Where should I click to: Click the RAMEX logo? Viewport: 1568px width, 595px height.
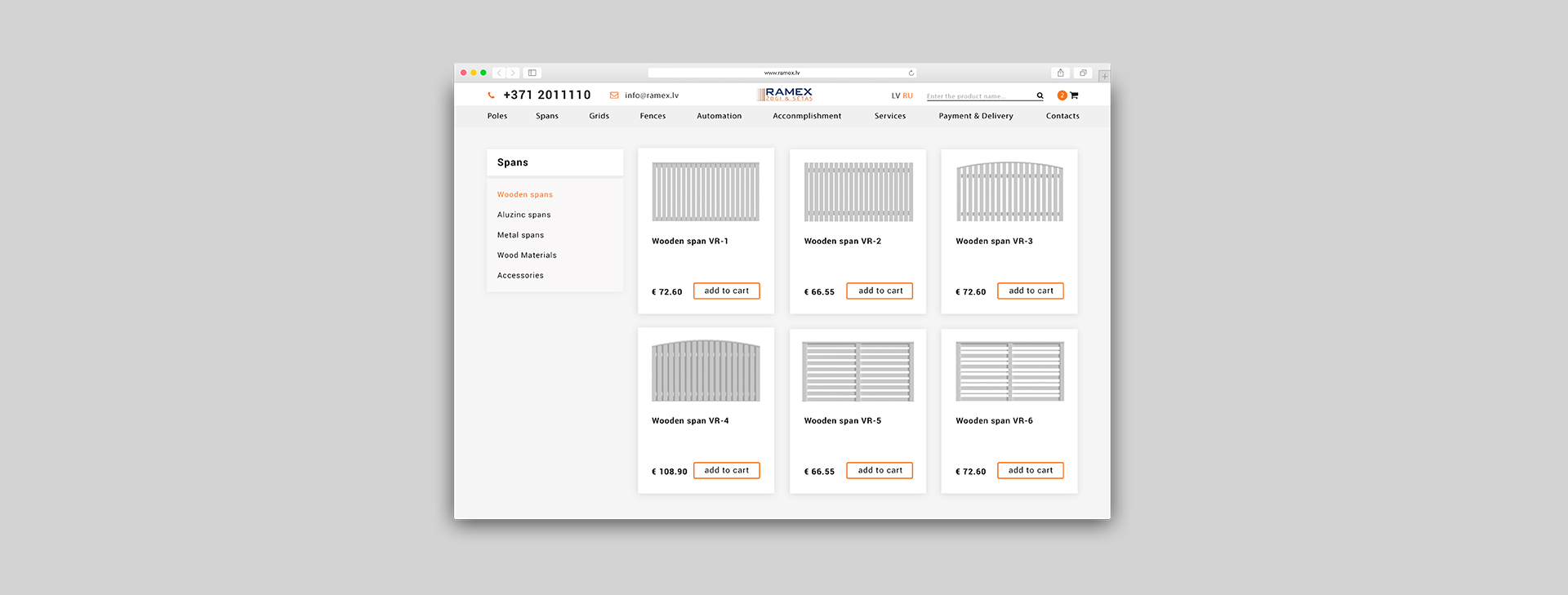(x=786, y=94)
